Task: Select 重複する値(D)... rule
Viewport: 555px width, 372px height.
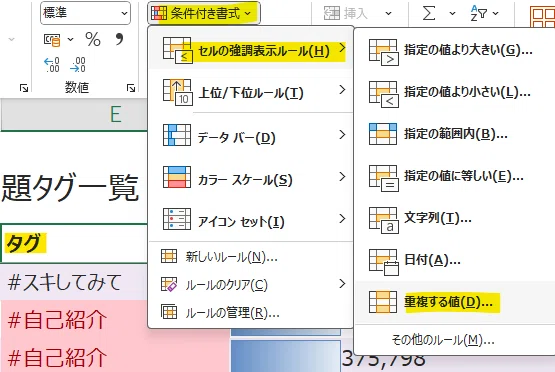Action: pyautogui.click(x=454, y=302)
